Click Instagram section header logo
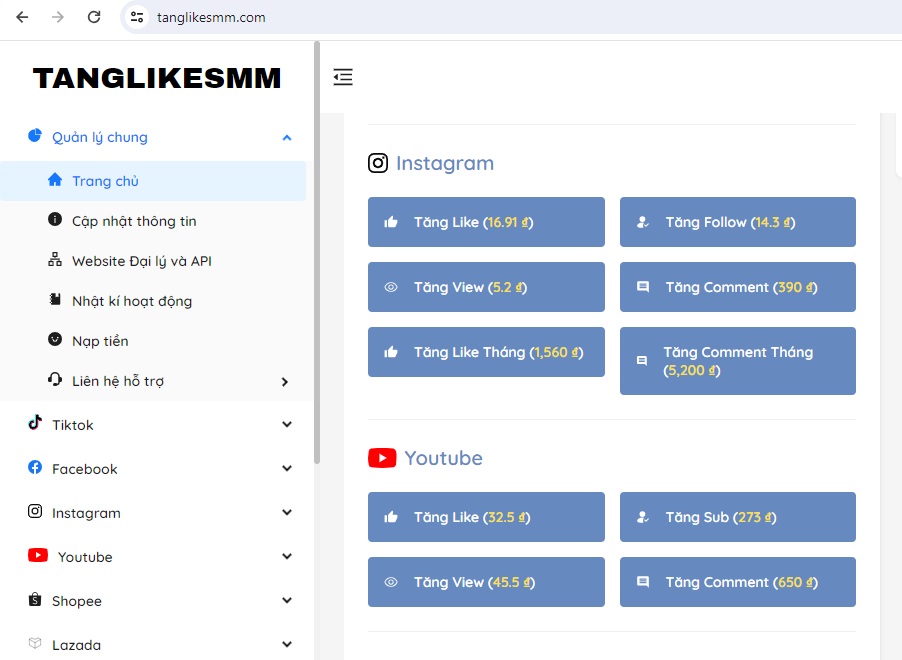This screenshot has height=660, width=902. (x=378, y=163)
